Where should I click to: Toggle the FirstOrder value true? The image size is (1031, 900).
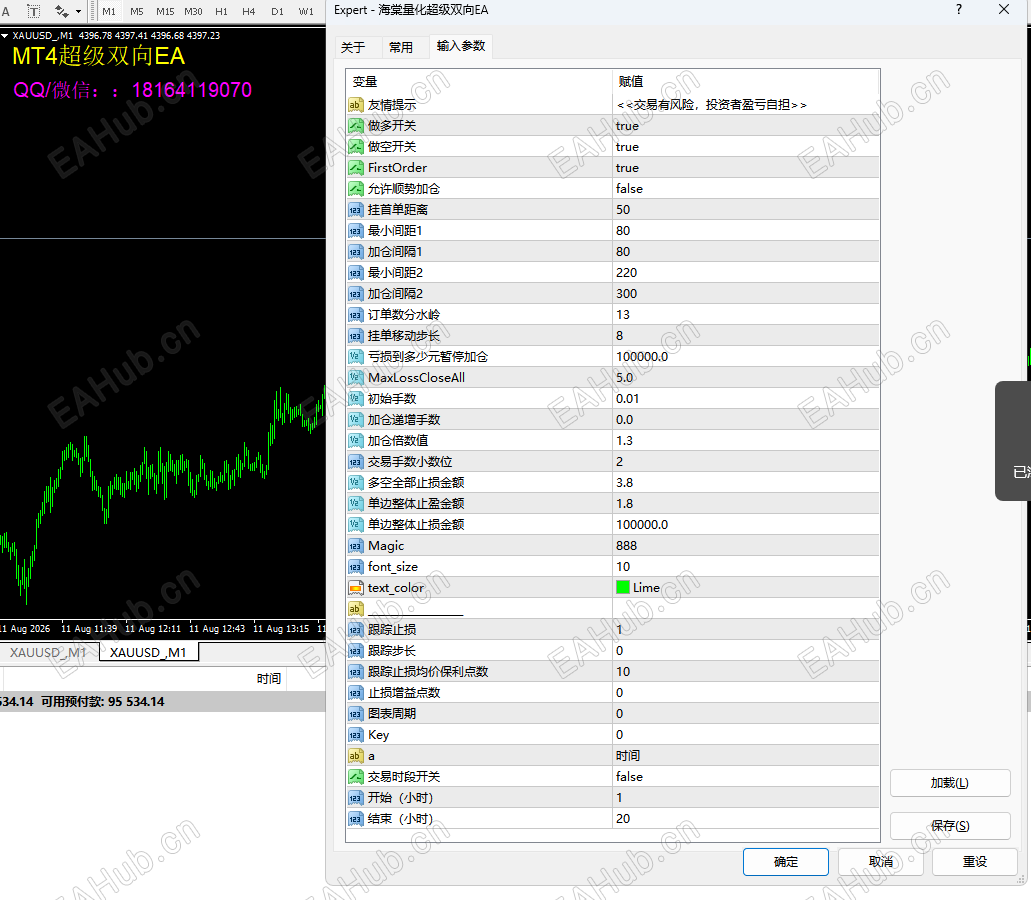(746, 168)
